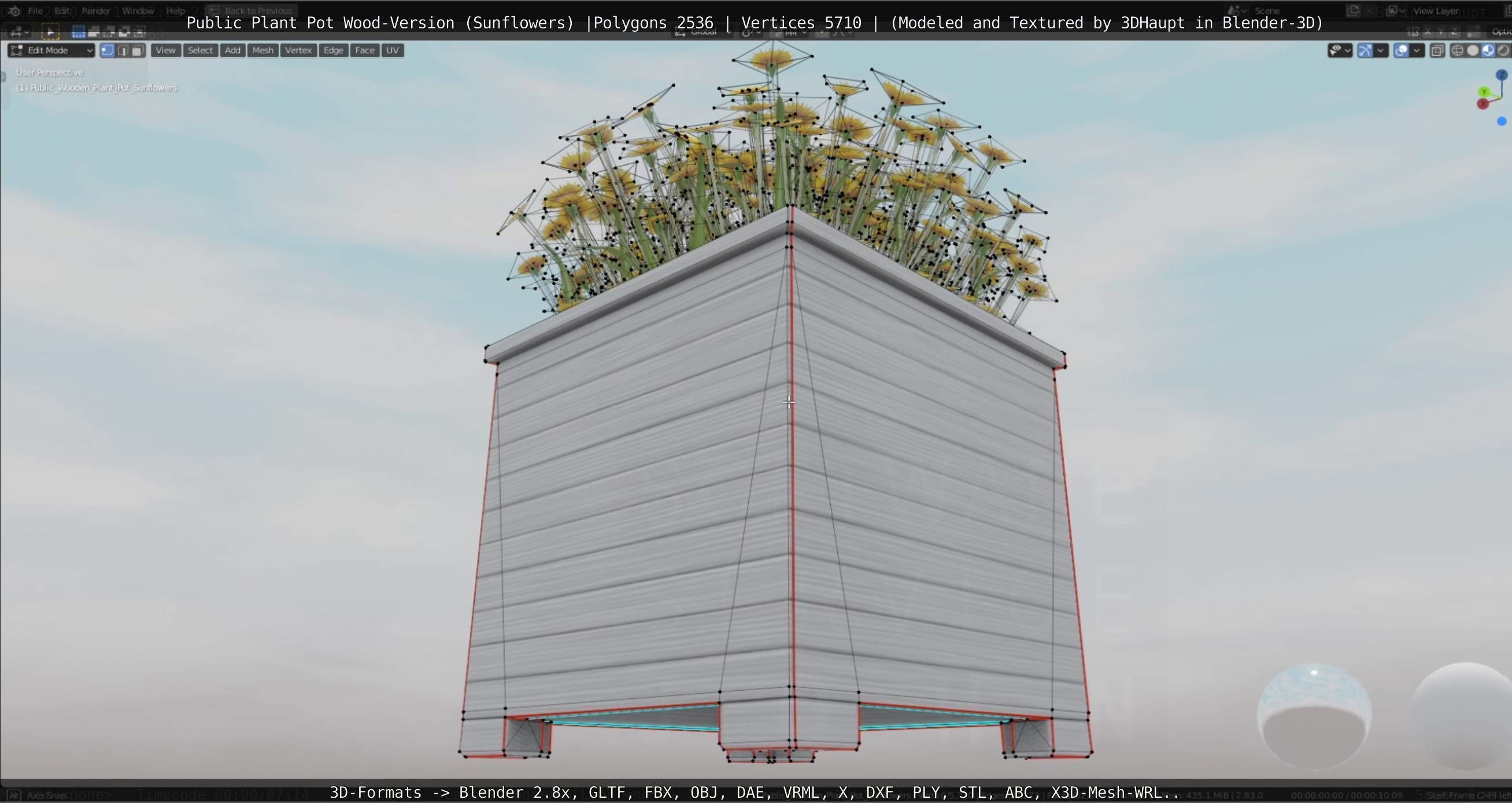This screenshot has height=803, width=1512.
Task: Open the Global transform orientation dropdown
Action: (x=703, y=32)
